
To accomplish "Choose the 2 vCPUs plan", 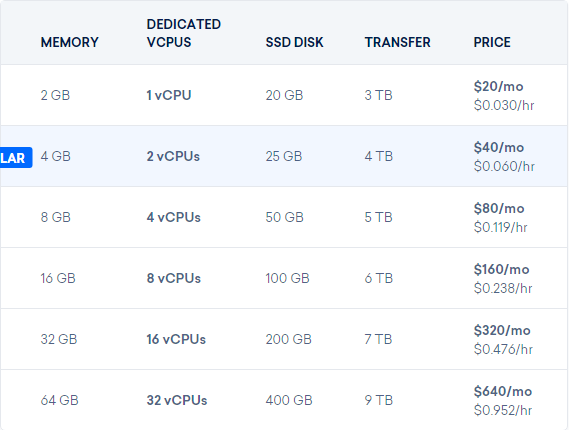I will pyautogui.click(x=173, y=156).
